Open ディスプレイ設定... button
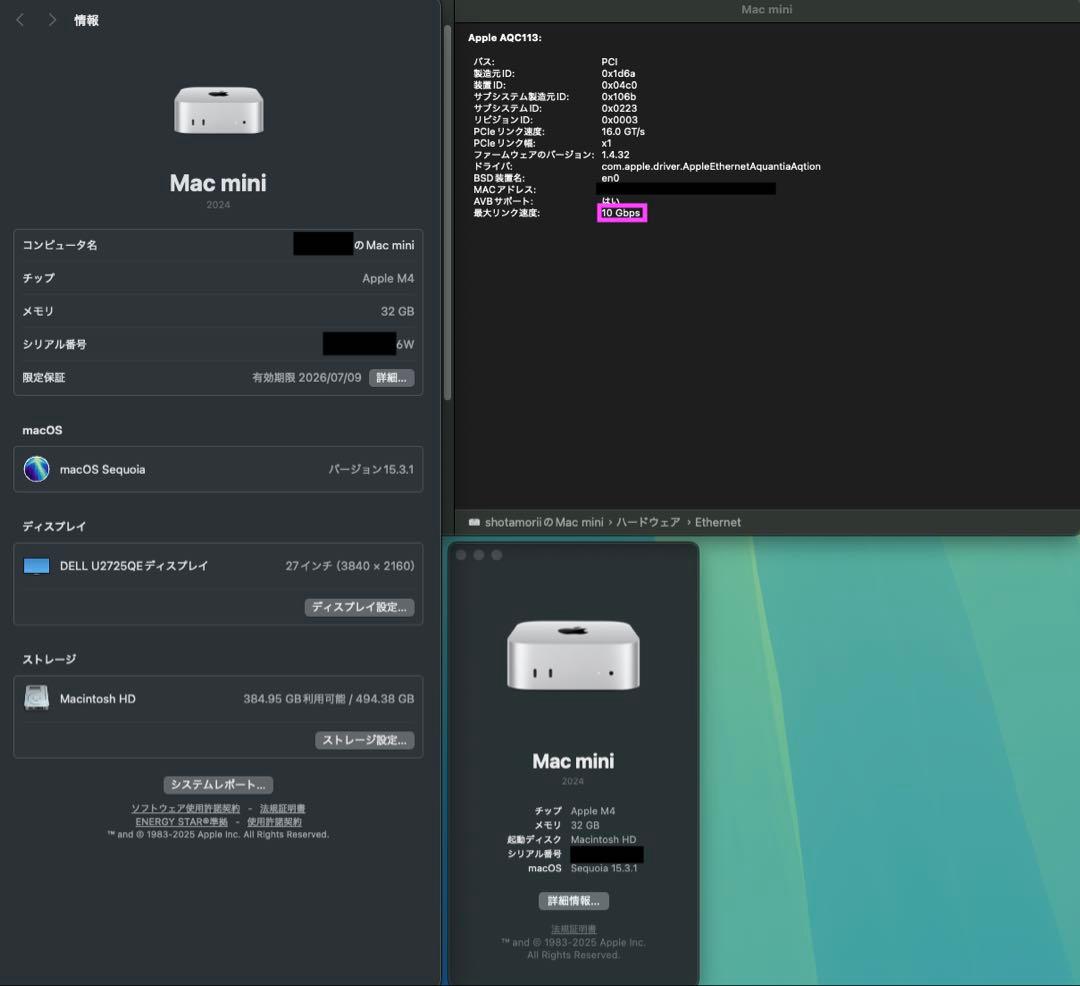The image size is (1080, 986). click(360, 607)
